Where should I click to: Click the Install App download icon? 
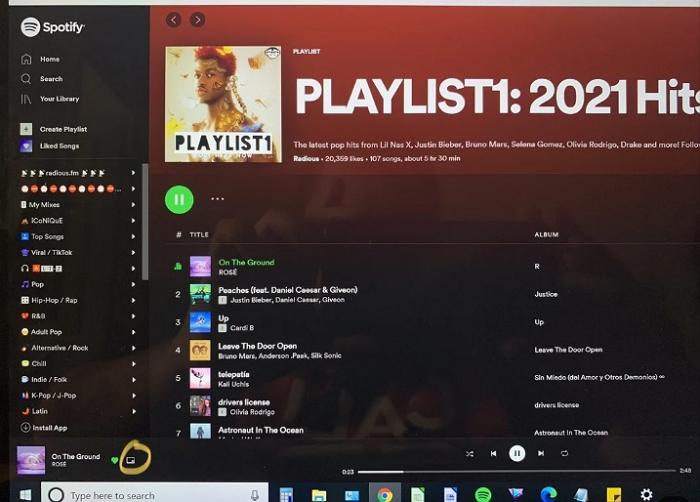pyautogui.click(x=25, y=427)
